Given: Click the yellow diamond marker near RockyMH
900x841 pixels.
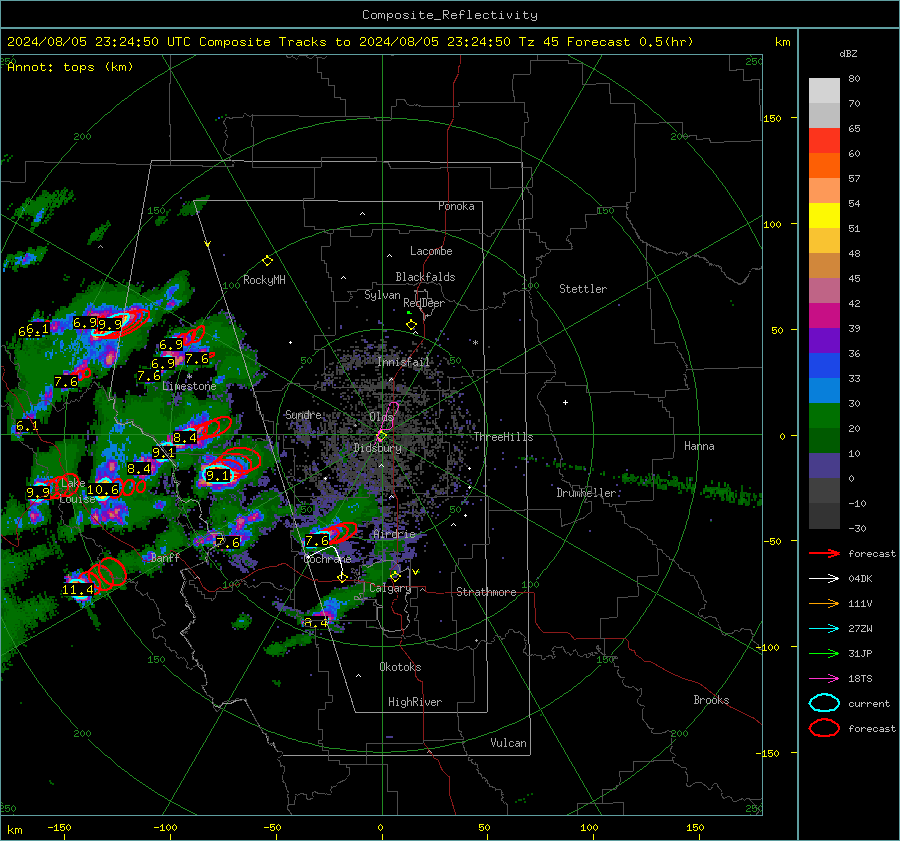Looking at the screenshot, I should (x=267, y=261).
